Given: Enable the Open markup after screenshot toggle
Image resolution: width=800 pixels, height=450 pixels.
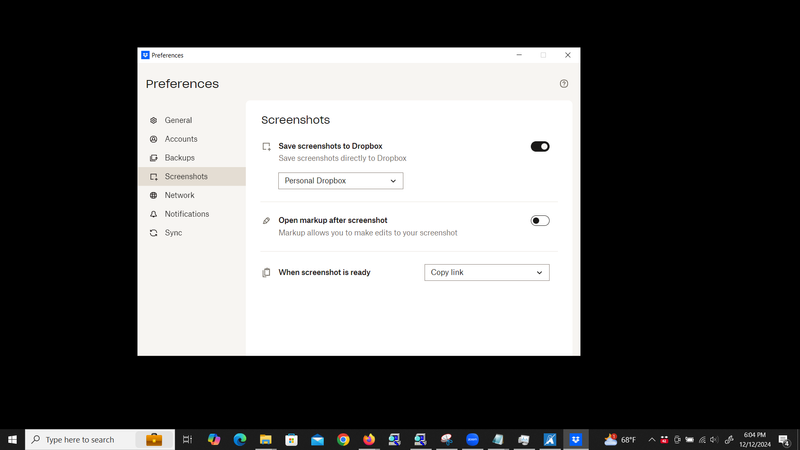Looking at the screenshot, I should (540, 221).
